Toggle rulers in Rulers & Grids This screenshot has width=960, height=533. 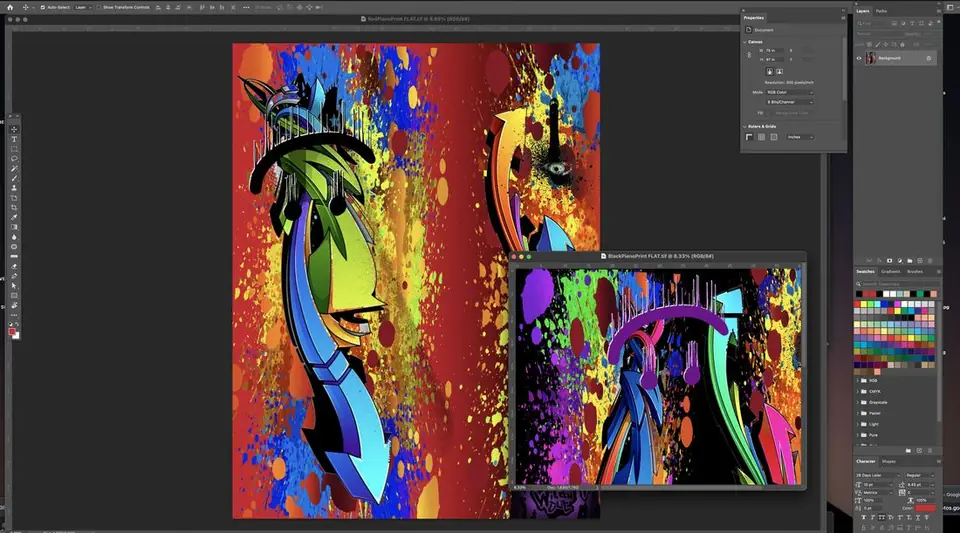tap(749, 137)
